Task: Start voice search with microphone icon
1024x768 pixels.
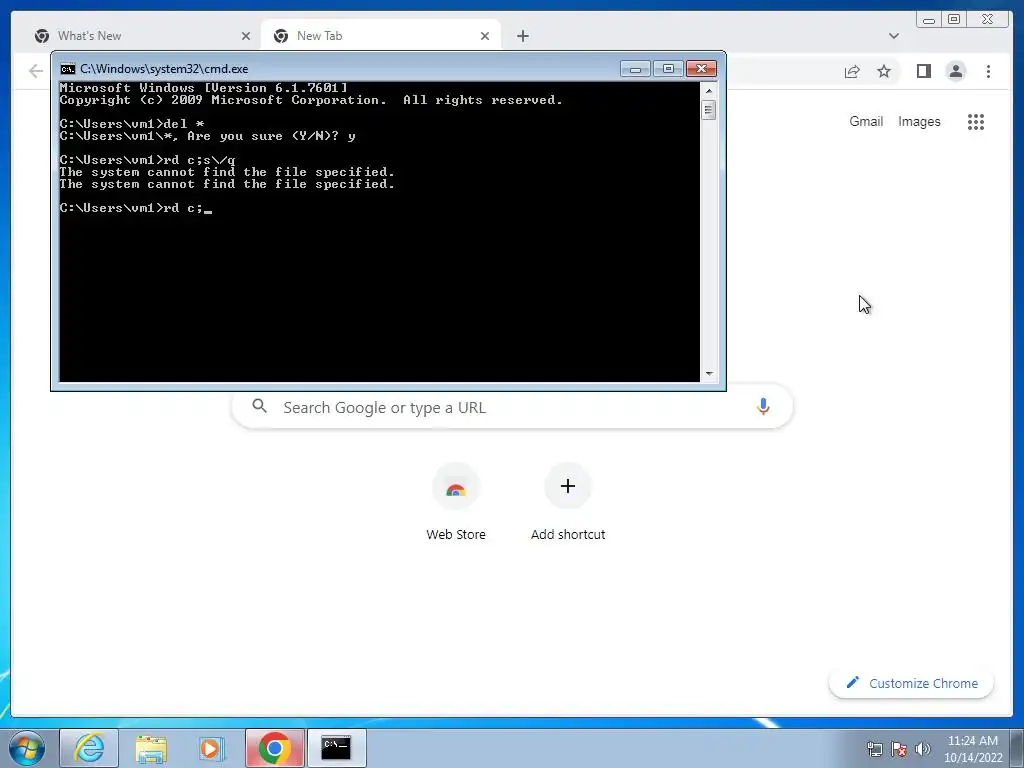Action: (x=763, y=407)
